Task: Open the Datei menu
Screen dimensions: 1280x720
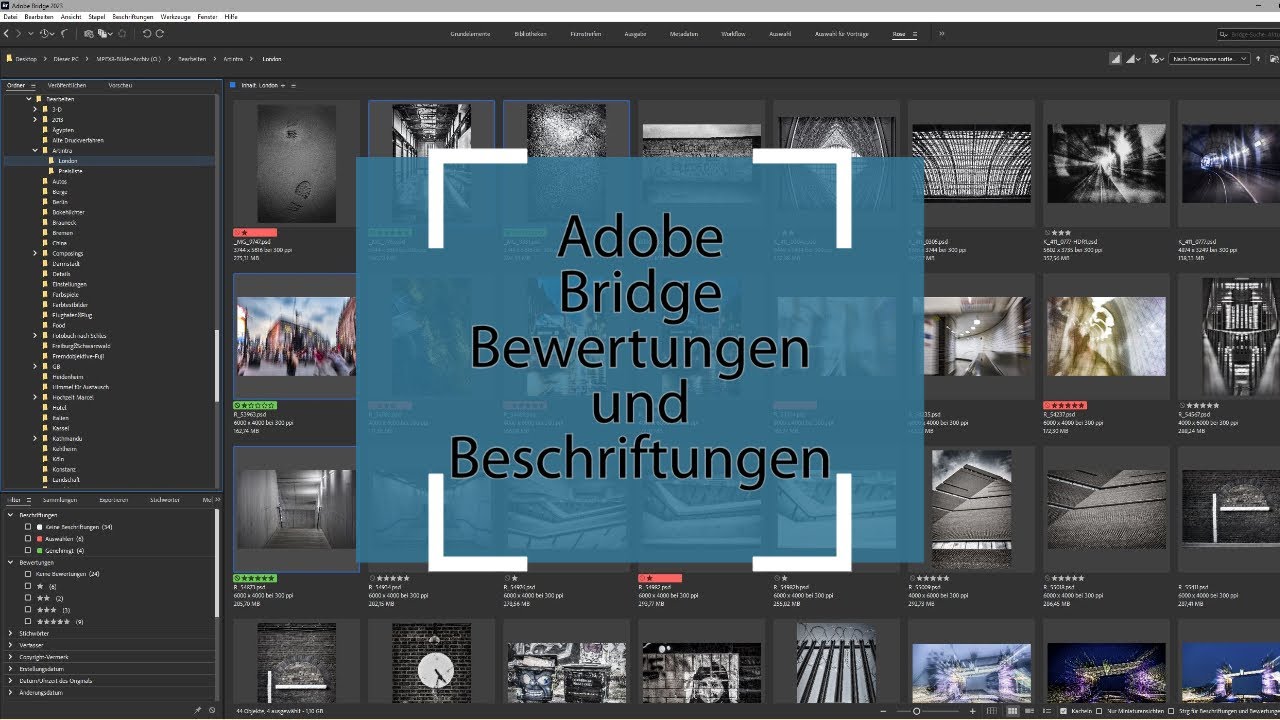Action: click(10, 18)
